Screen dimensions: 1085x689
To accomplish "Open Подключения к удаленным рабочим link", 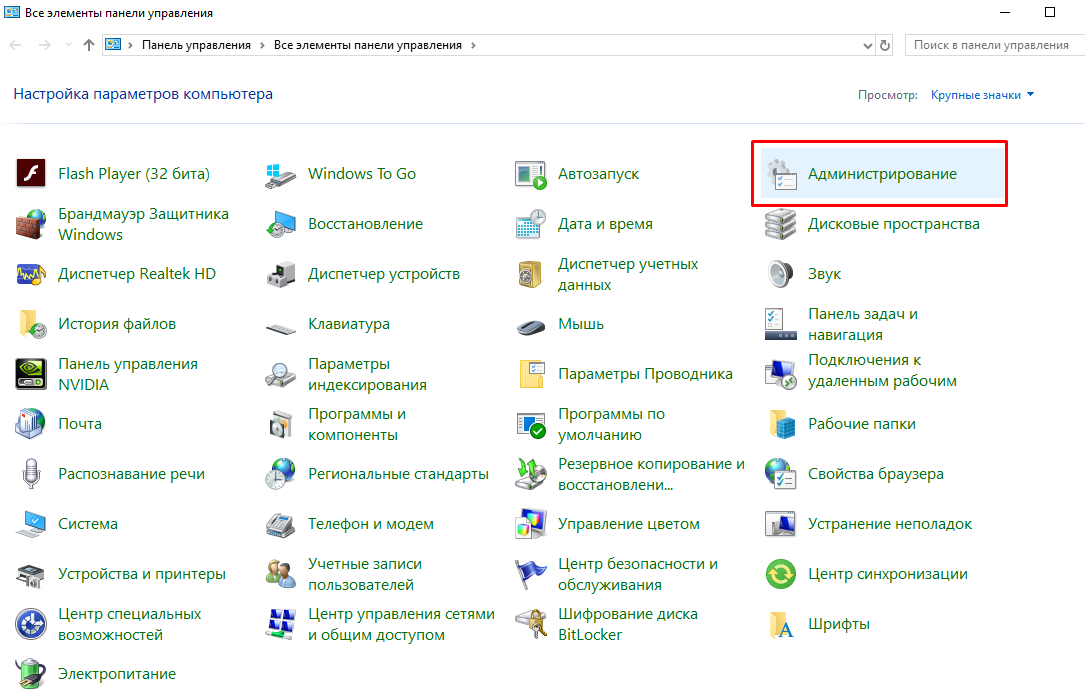I will (882, 370).
